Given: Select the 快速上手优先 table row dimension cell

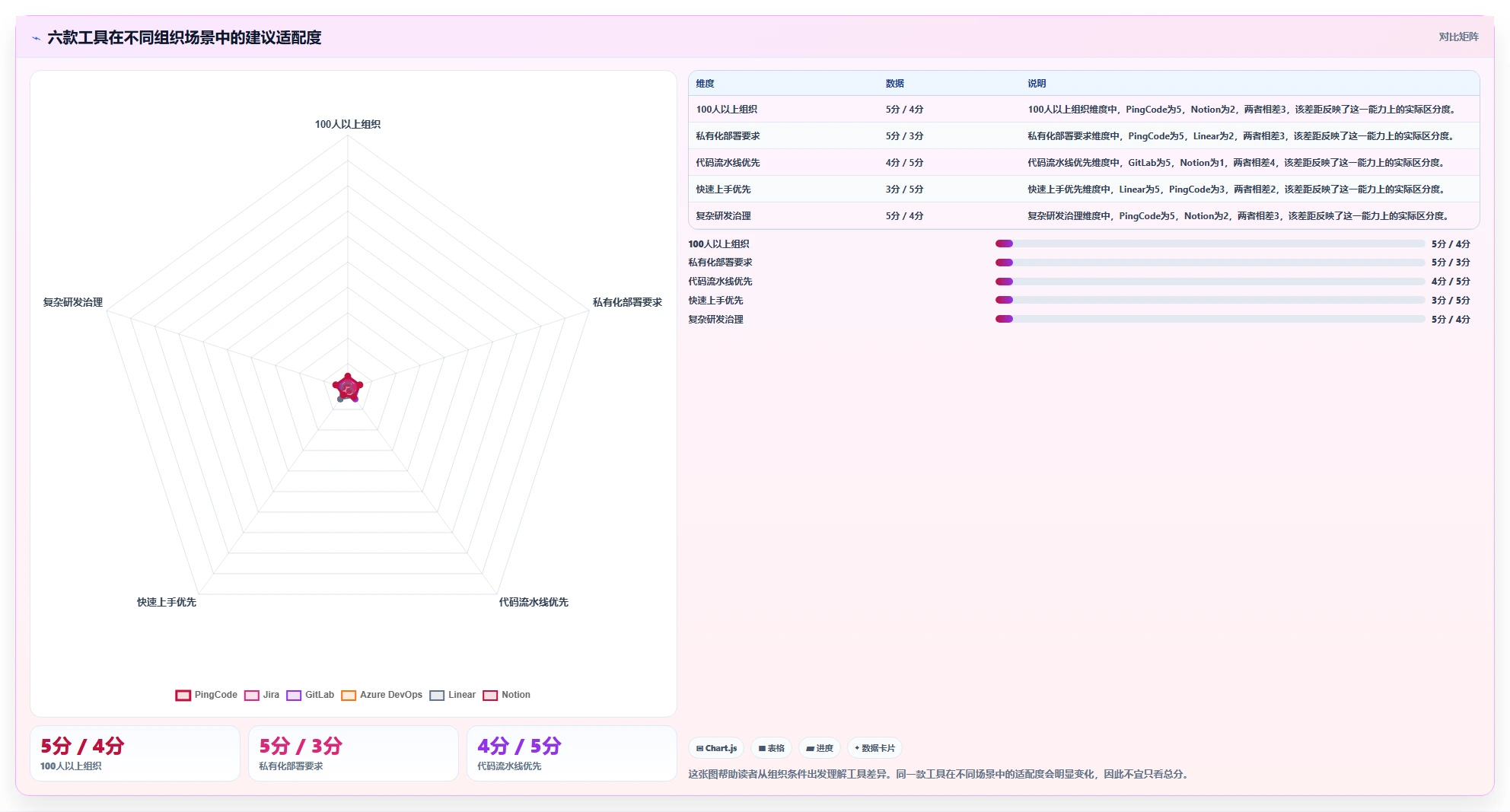Looking at the screenshot, I should 723,189.
